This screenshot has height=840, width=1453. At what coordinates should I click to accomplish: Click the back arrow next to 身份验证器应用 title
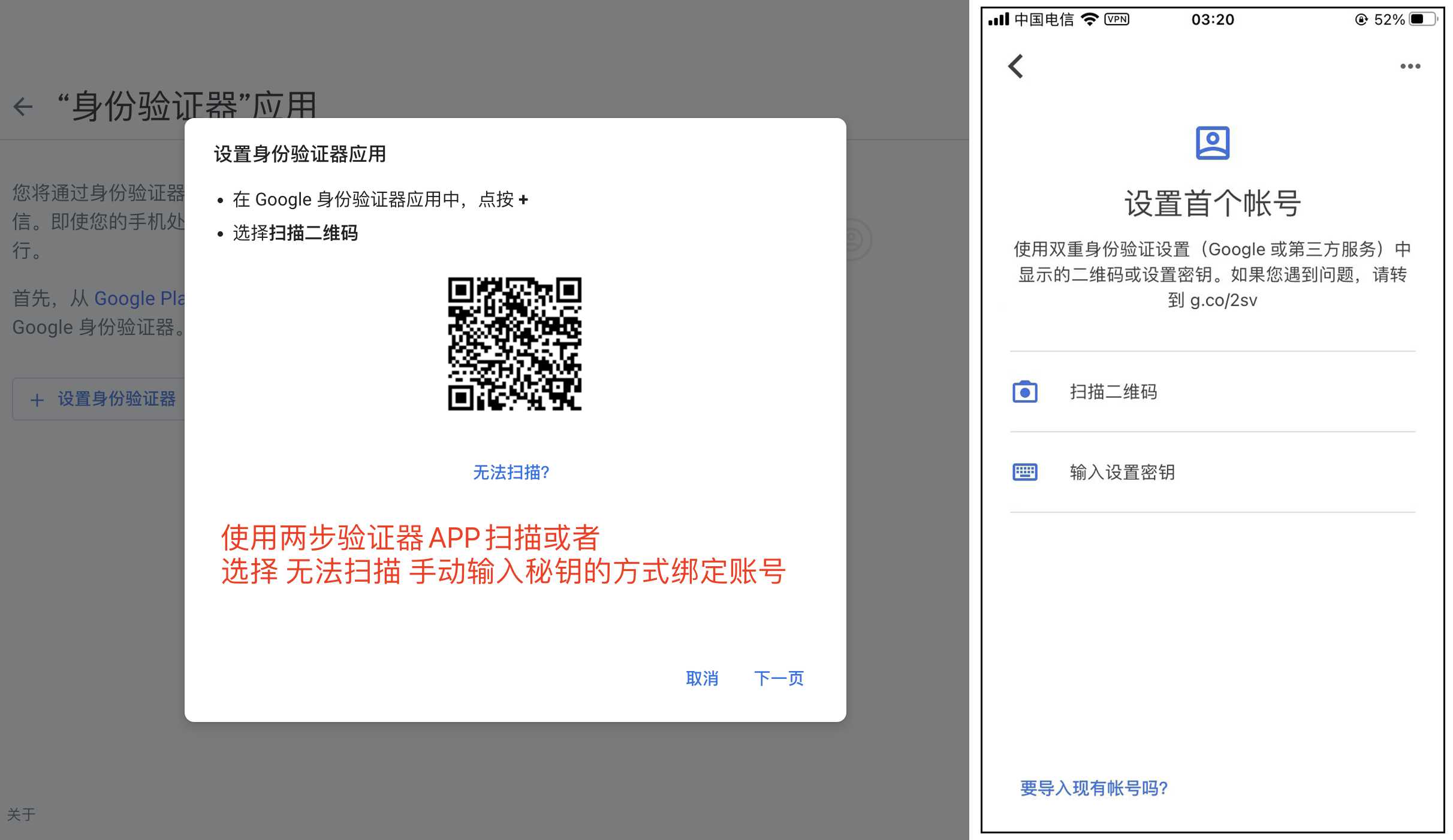pos(23,106)
